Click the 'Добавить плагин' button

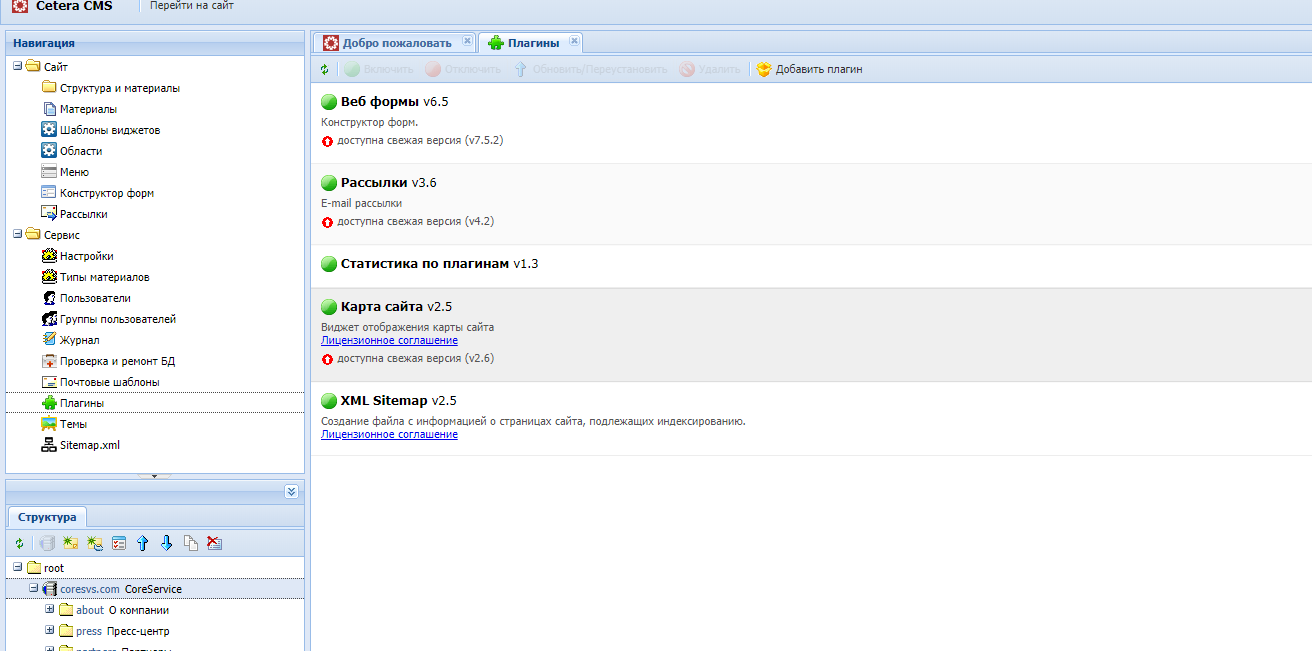(x=809, y=70)
